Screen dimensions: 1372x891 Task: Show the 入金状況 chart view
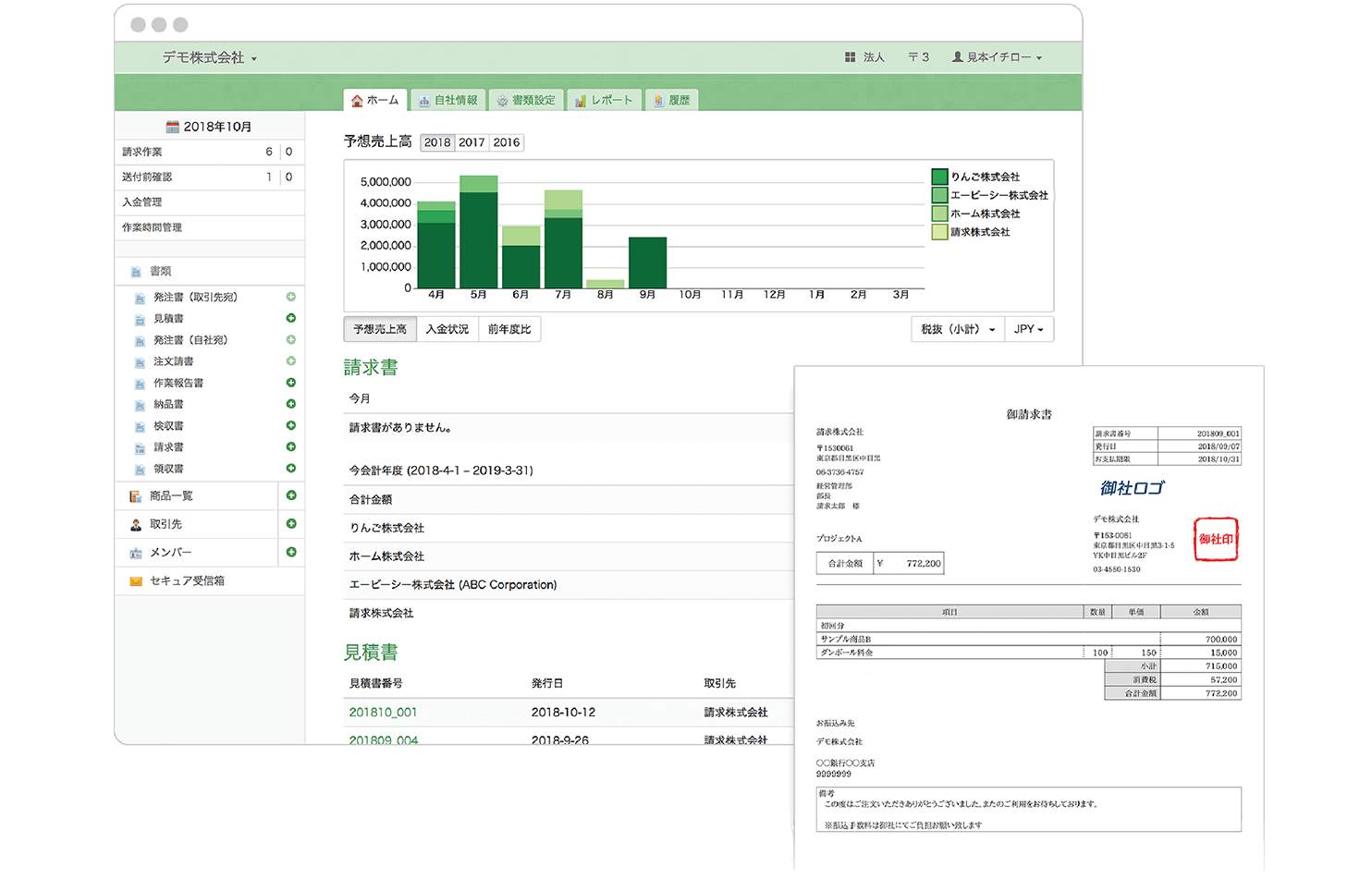447,329
